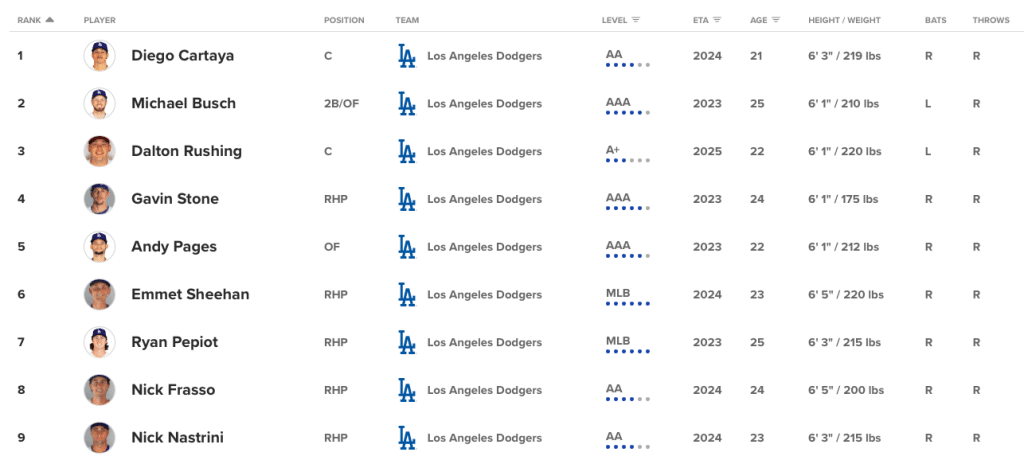Click the Nick Nastrini name link
The height and width of the screenshot is (460, 1024).
coord(177,437)
